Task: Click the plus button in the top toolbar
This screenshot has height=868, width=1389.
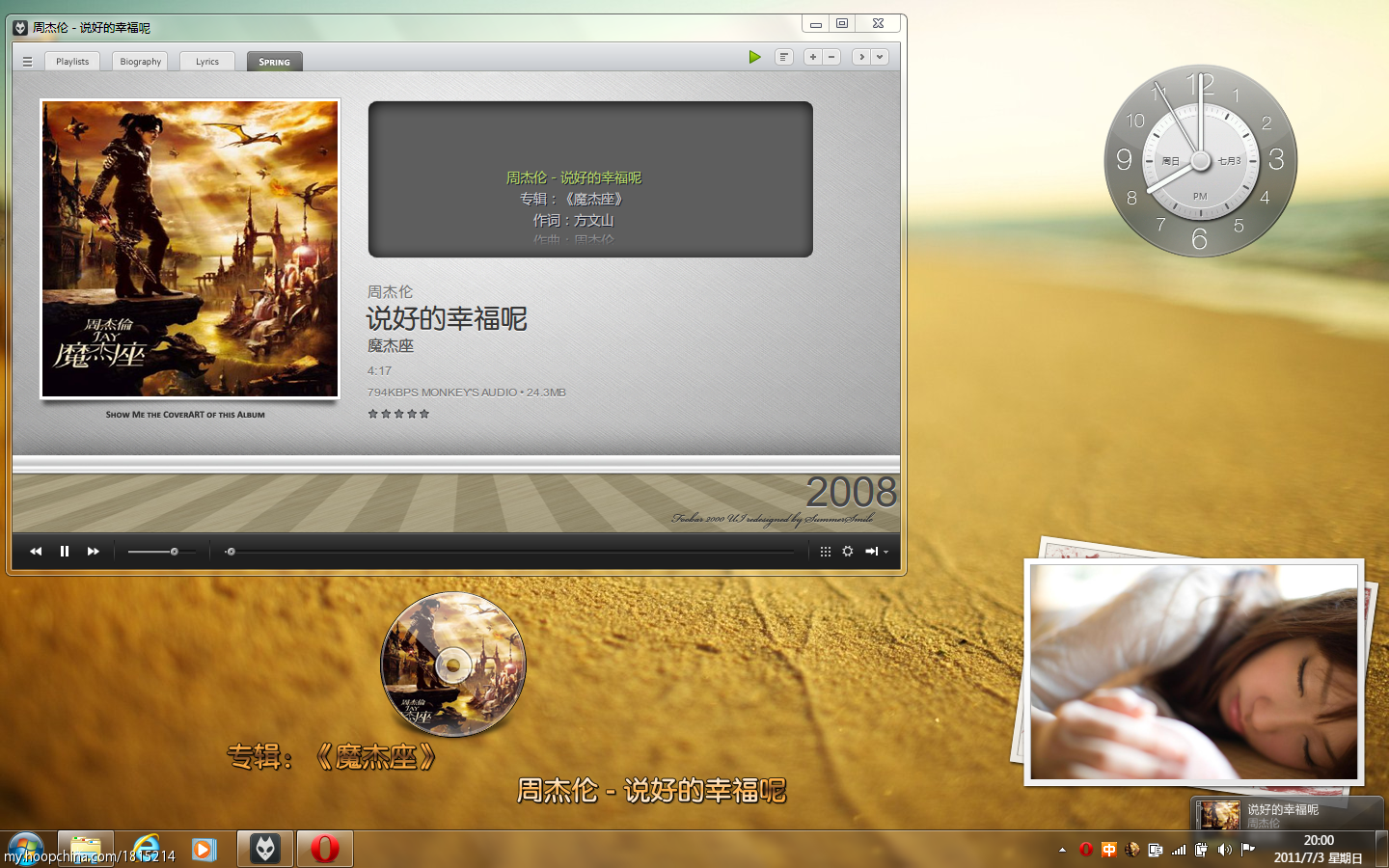Action: (x=813, y=57)
